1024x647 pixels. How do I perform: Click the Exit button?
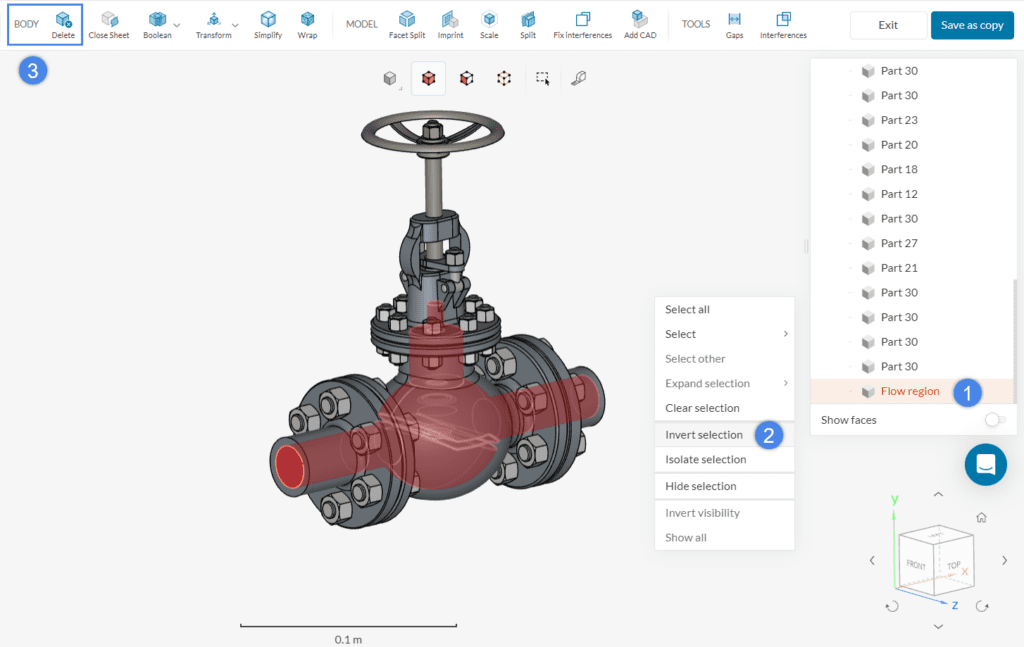[887, 25]
